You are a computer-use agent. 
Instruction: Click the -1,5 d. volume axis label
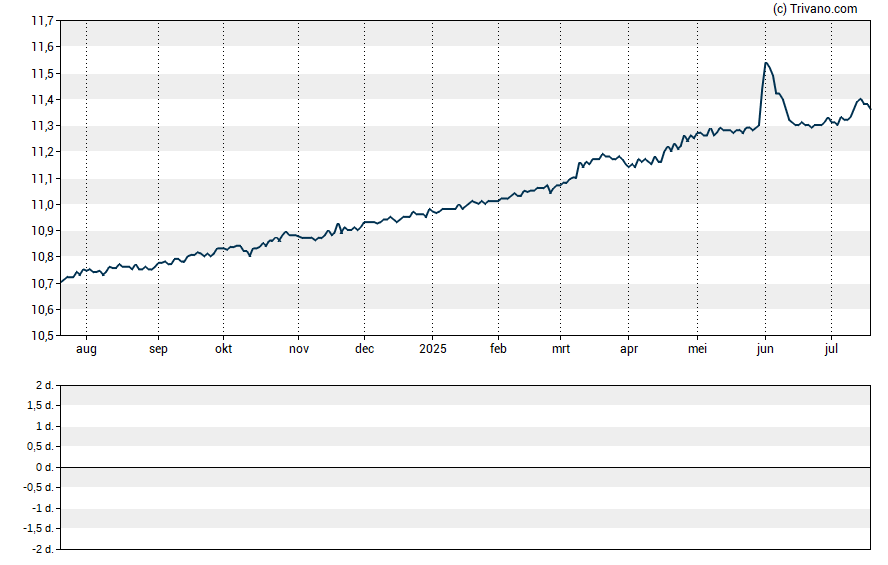[x=39, y=529]
